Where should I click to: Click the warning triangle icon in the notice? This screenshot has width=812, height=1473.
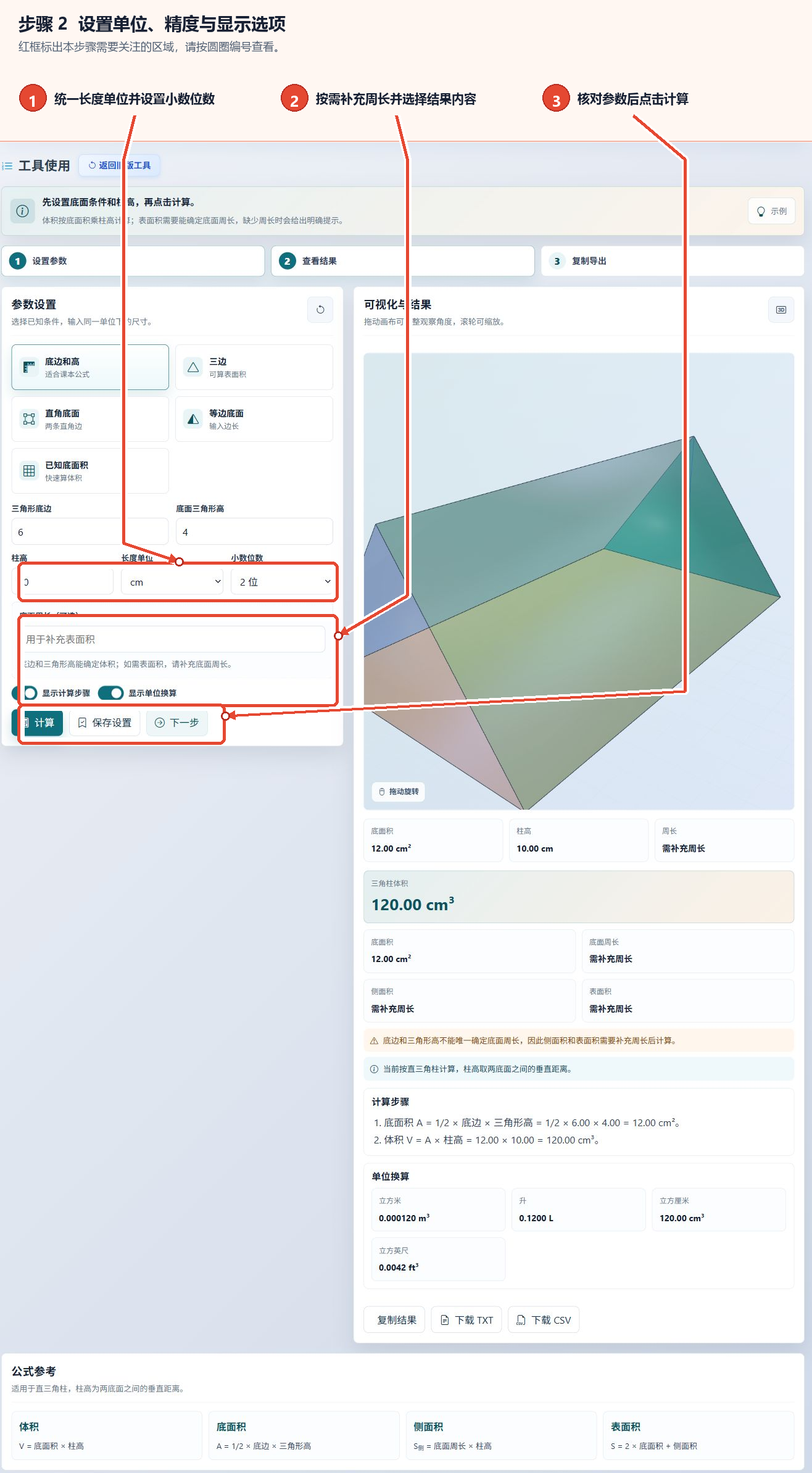(x=374, y=1041)
